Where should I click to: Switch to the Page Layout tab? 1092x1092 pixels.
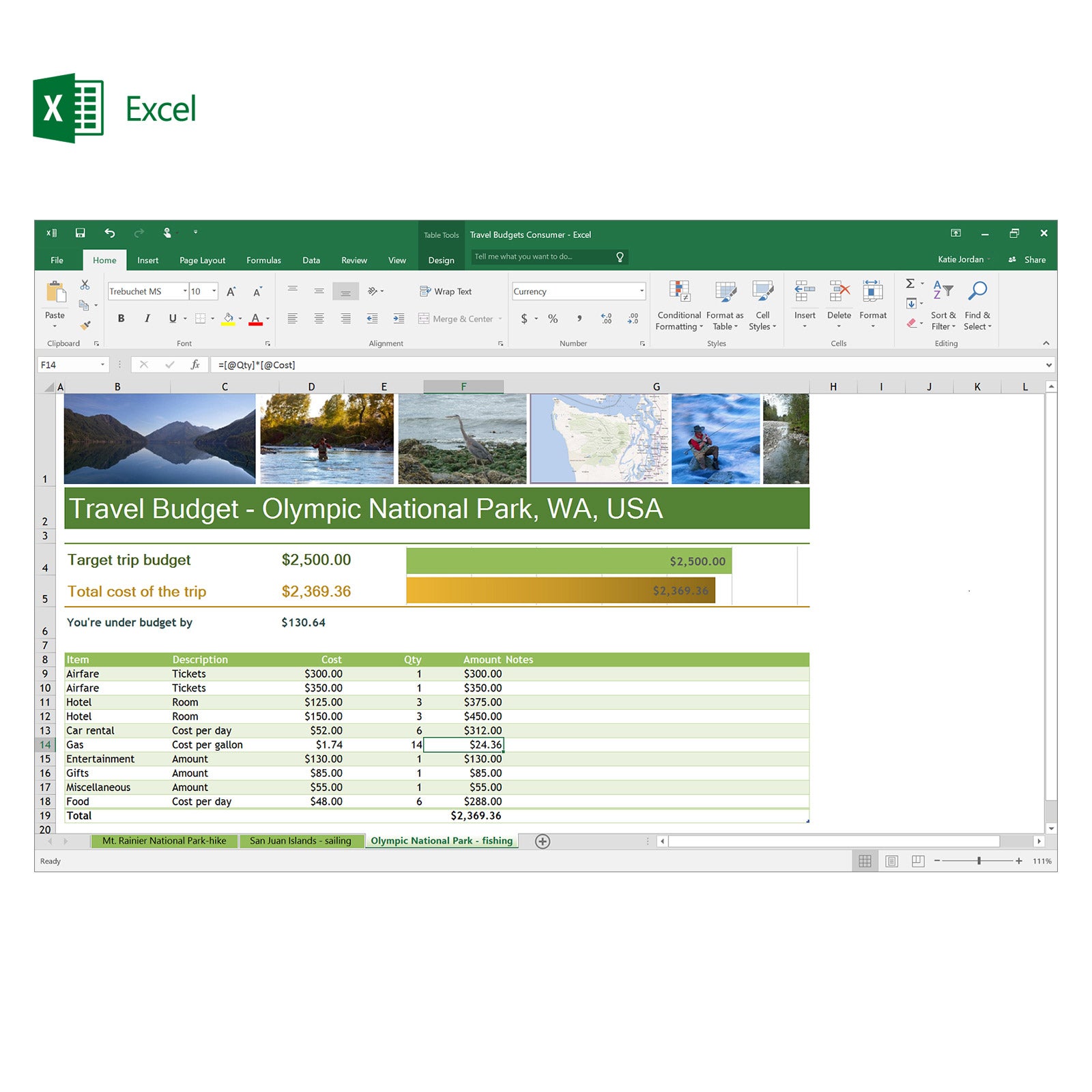point(202,260)
